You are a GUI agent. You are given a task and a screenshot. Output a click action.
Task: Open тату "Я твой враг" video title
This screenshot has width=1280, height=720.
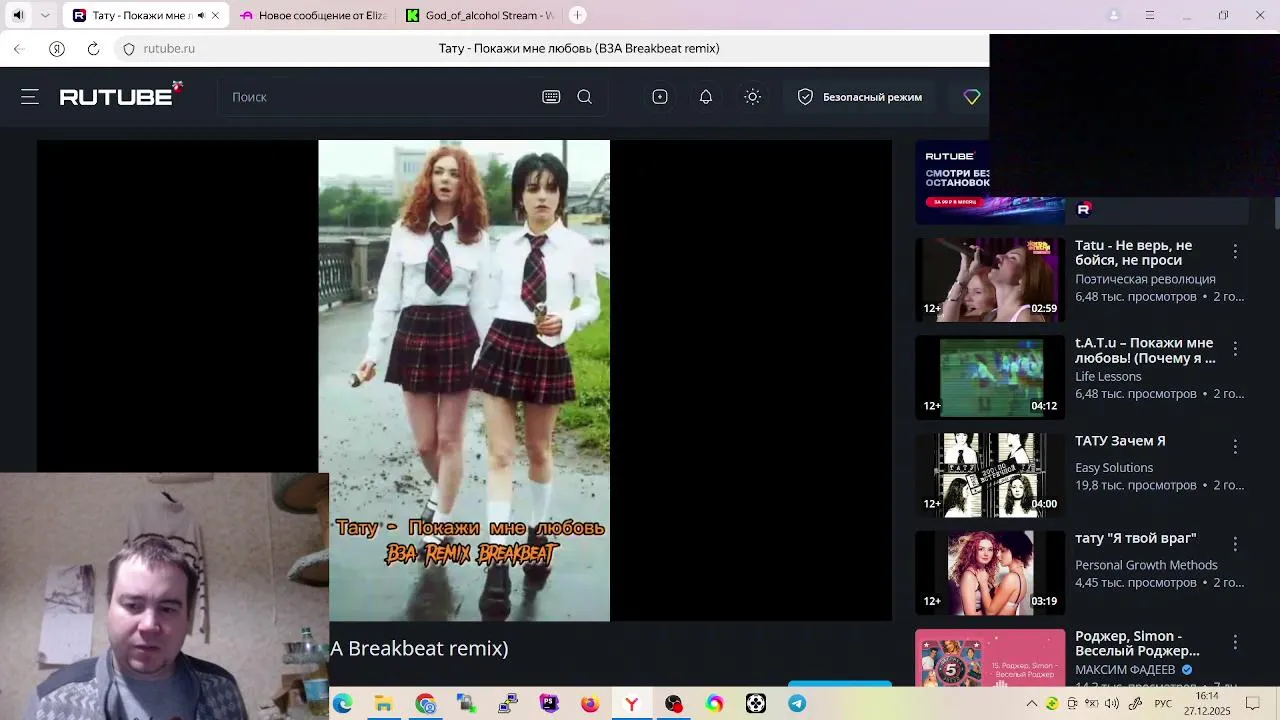pyautogui.click(x=1135, y=538)
